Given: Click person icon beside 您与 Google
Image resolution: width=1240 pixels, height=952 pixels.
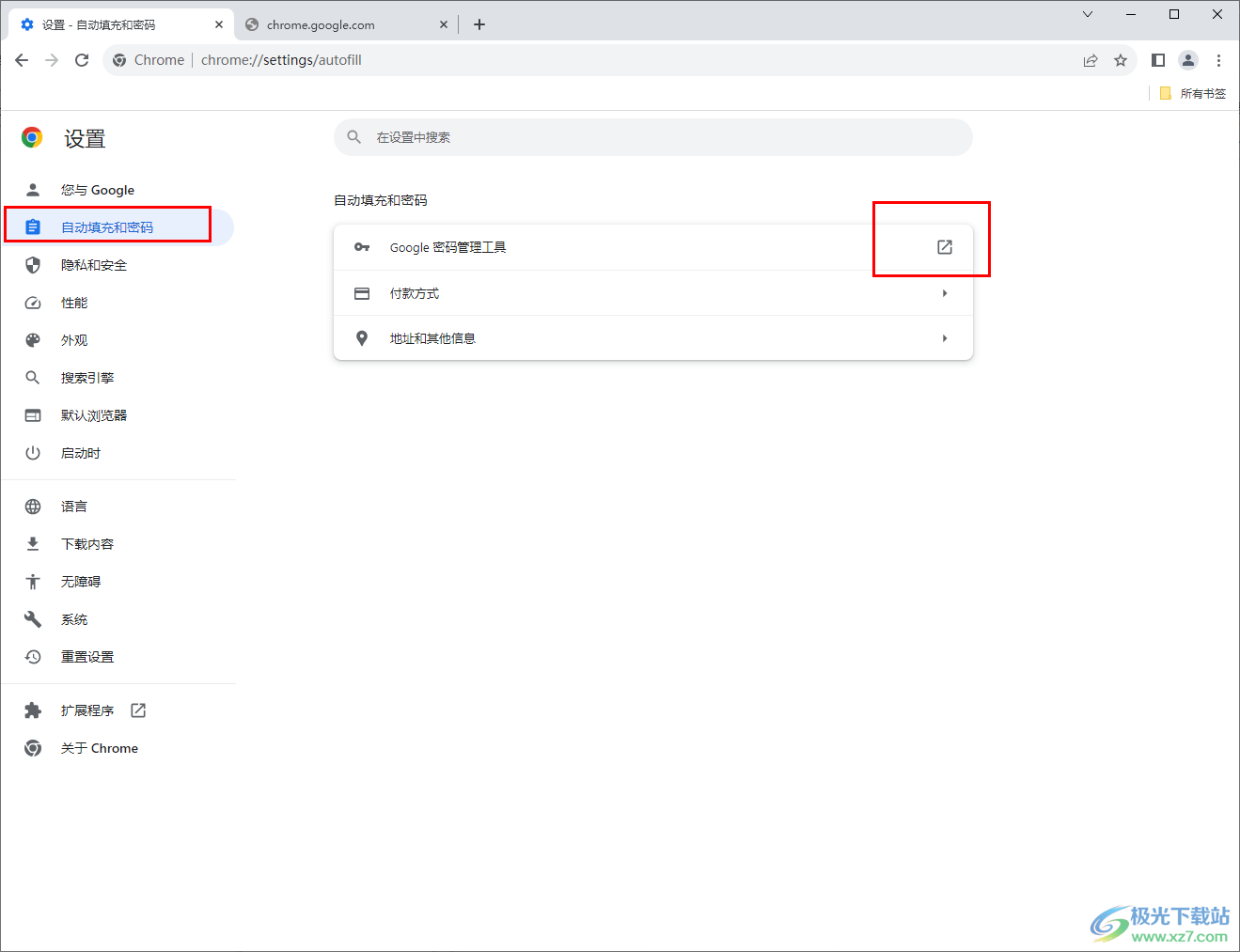Looking at the screenshot, I should click(x=33, y=190).
